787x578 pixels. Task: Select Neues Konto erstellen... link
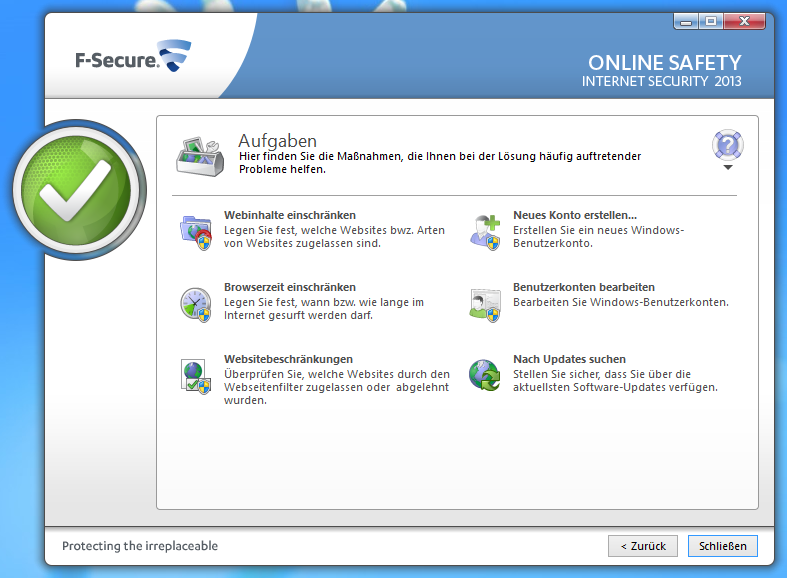tap(575, 215)
